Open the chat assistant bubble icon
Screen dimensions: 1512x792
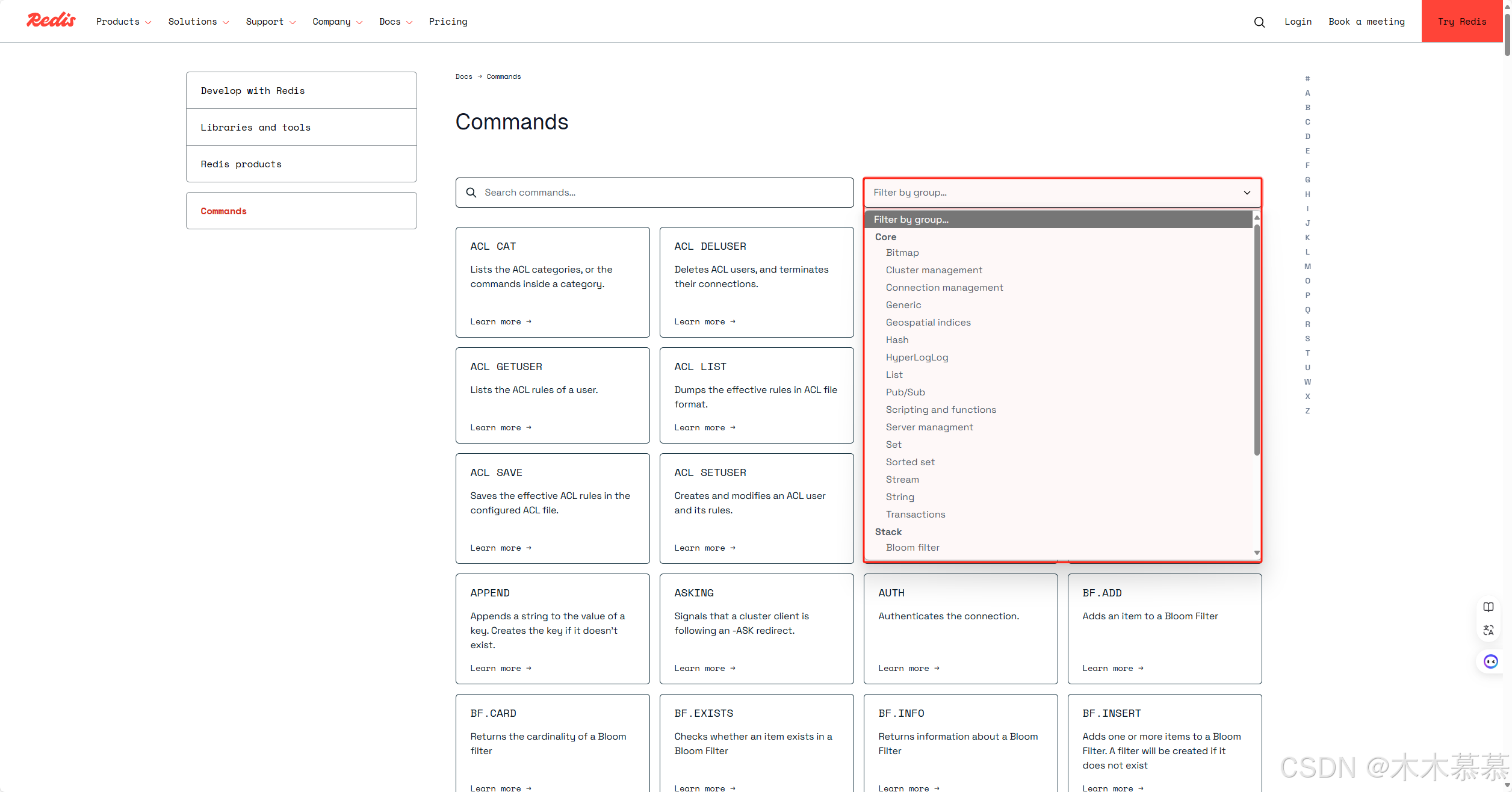point(1490,662)
